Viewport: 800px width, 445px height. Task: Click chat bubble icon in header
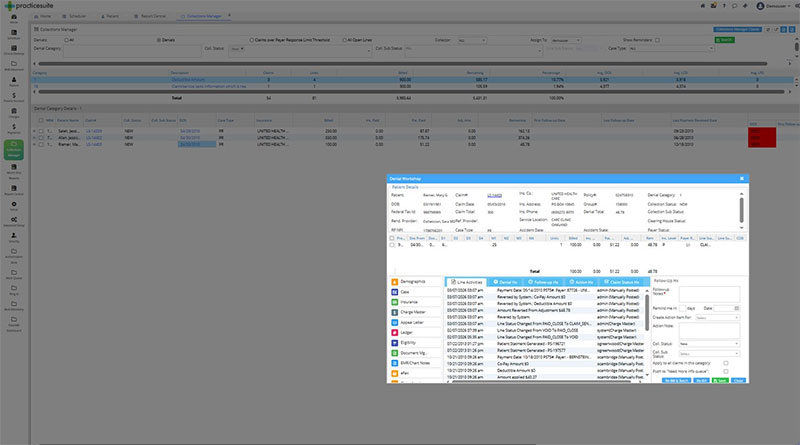pyautogui.click(x=735, y=6)
